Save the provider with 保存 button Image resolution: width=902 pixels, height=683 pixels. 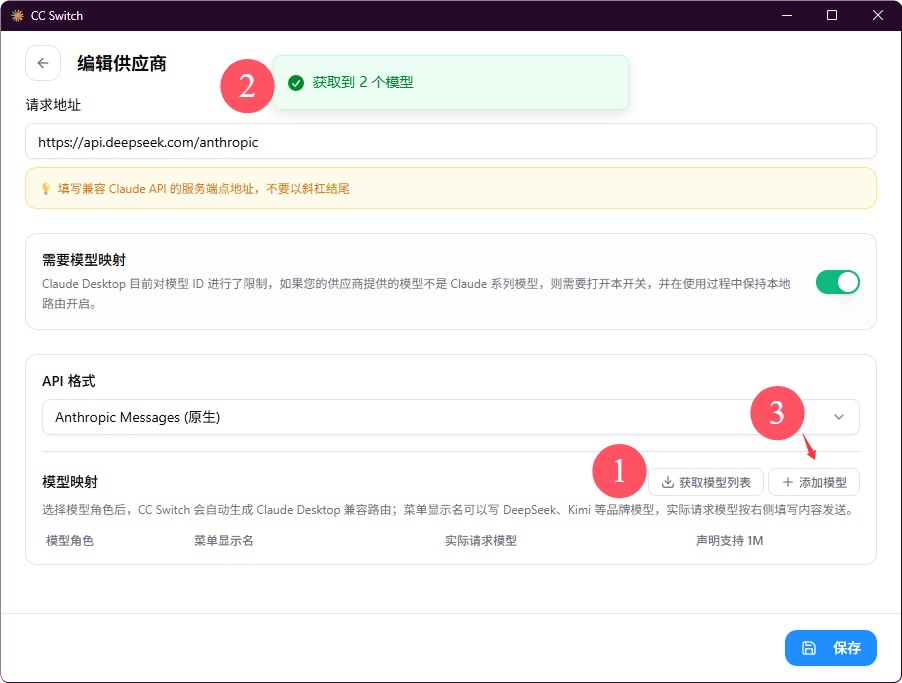831,648
